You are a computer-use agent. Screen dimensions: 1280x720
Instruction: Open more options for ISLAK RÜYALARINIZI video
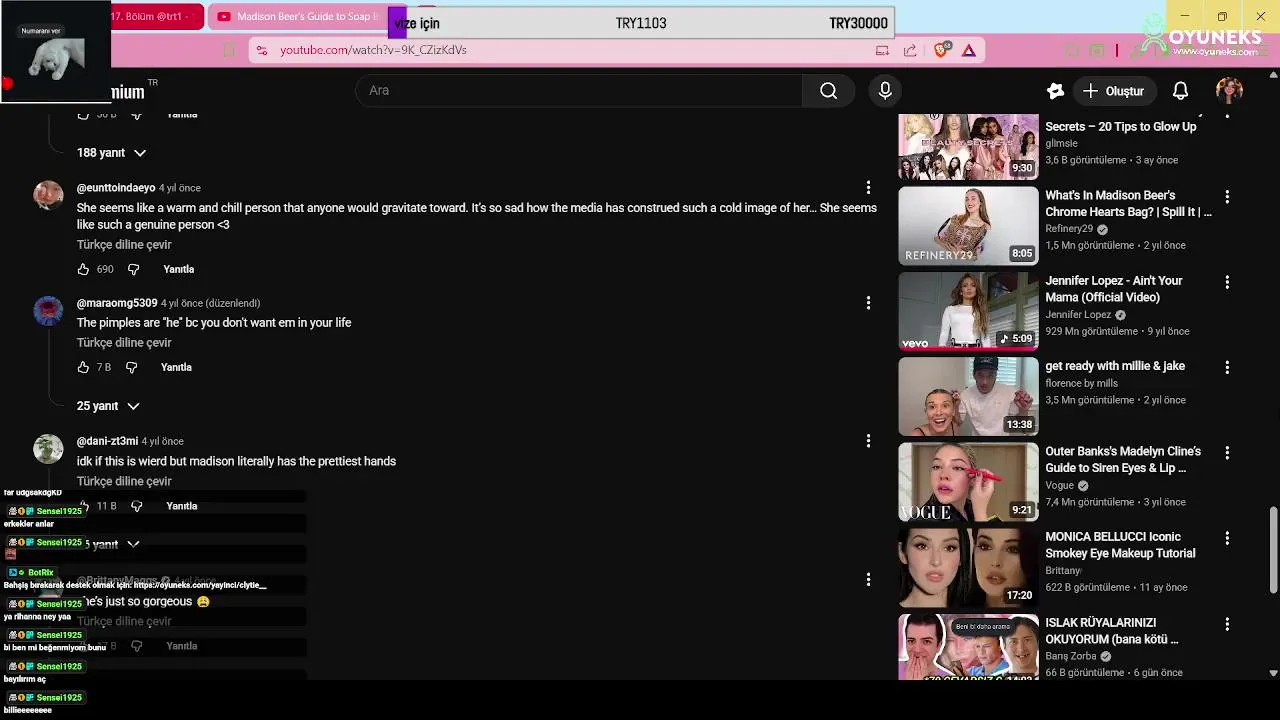(x=1227, y=624)
